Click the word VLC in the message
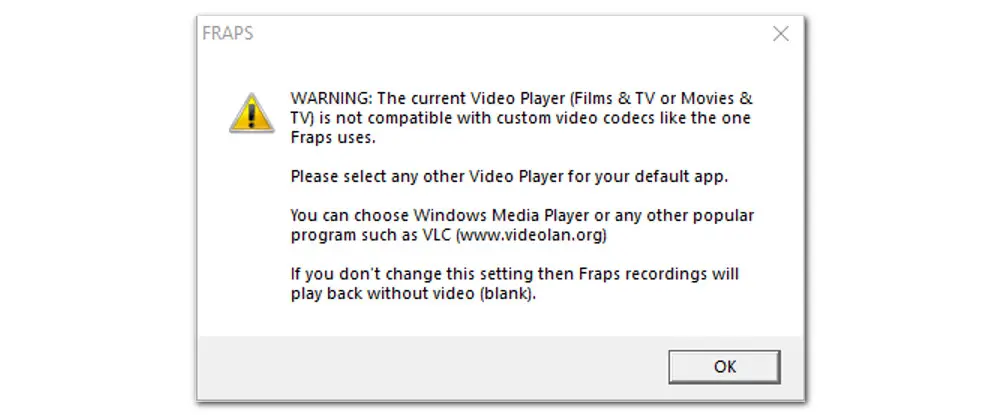Screen dimensions: 1000x415 click(x=437, y=235)
